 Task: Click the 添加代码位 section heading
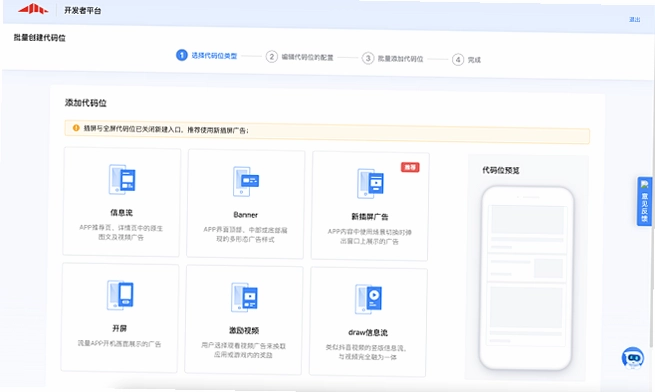[x=86, y=103]
